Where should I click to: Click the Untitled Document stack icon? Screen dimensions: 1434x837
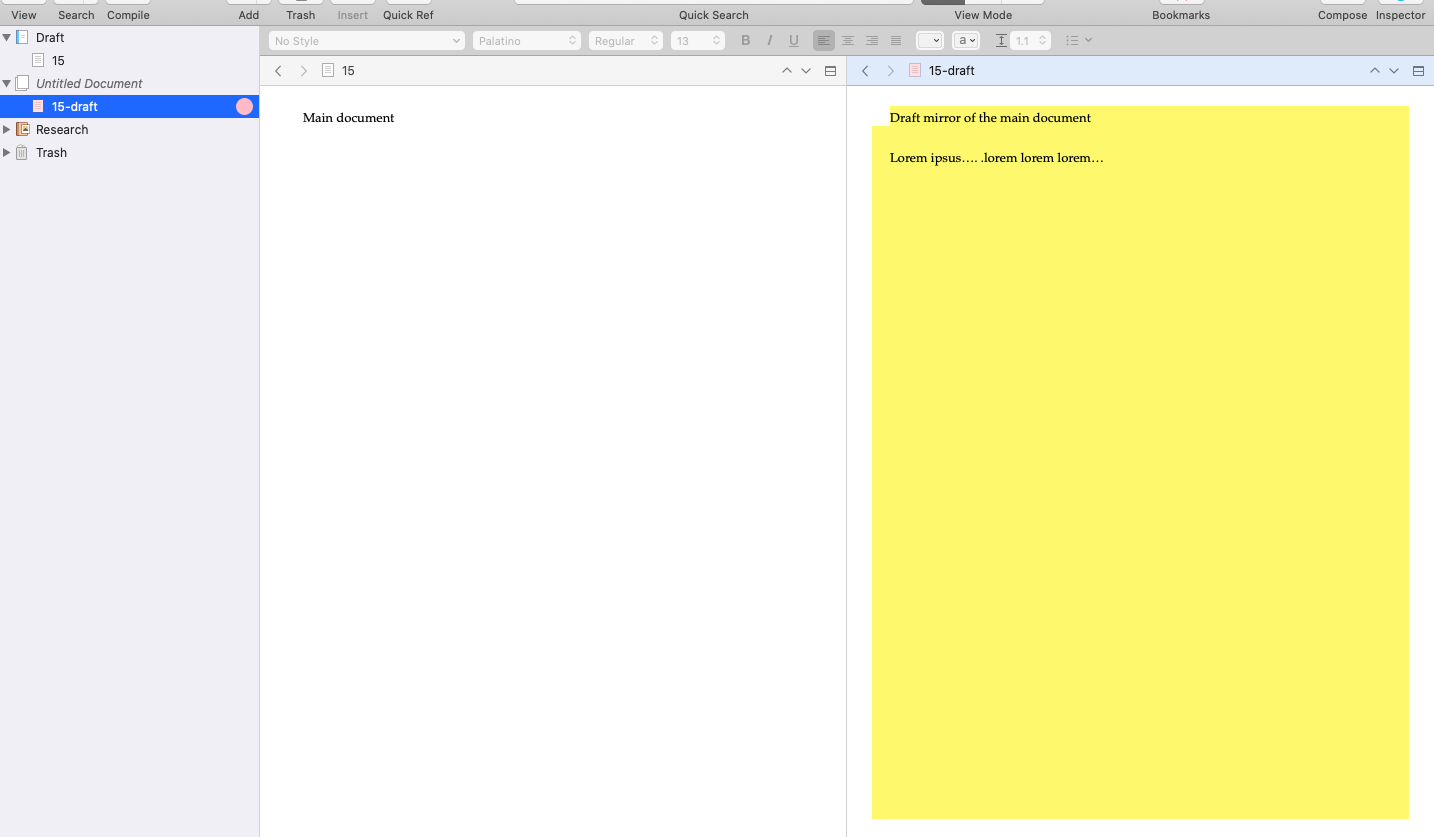(x=22, y=83)
